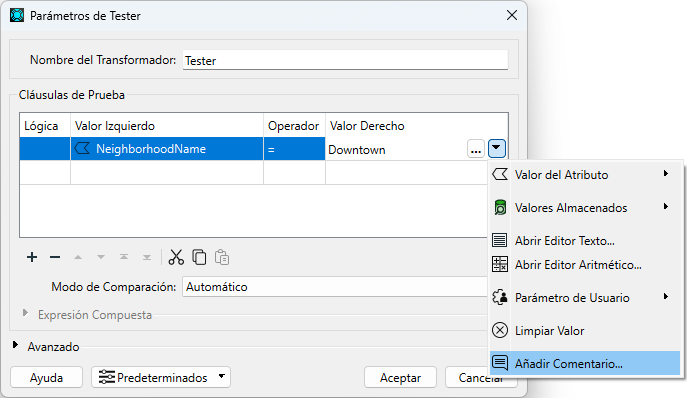Close the Parámetros de Tester dialog
The height and width of the screenshot is (398, 687).
pyautogui.click(x=512, y=15)
